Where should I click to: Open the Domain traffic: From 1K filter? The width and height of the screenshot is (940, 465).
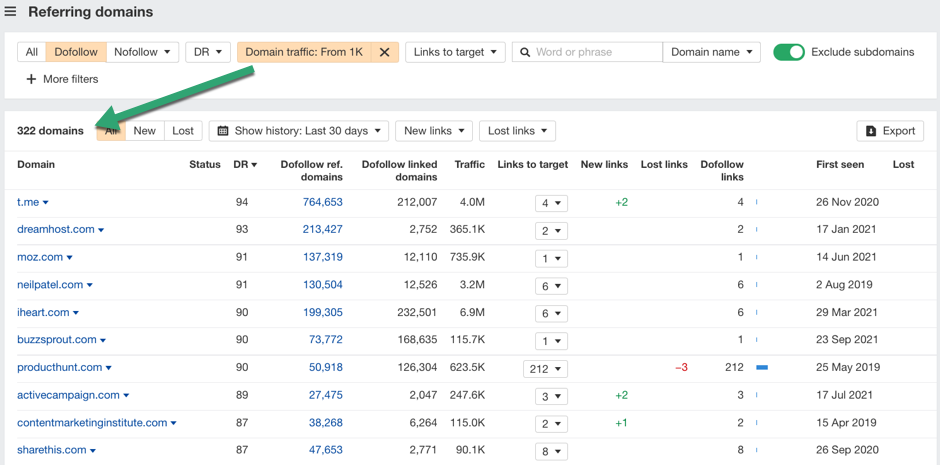coord(305,52)
